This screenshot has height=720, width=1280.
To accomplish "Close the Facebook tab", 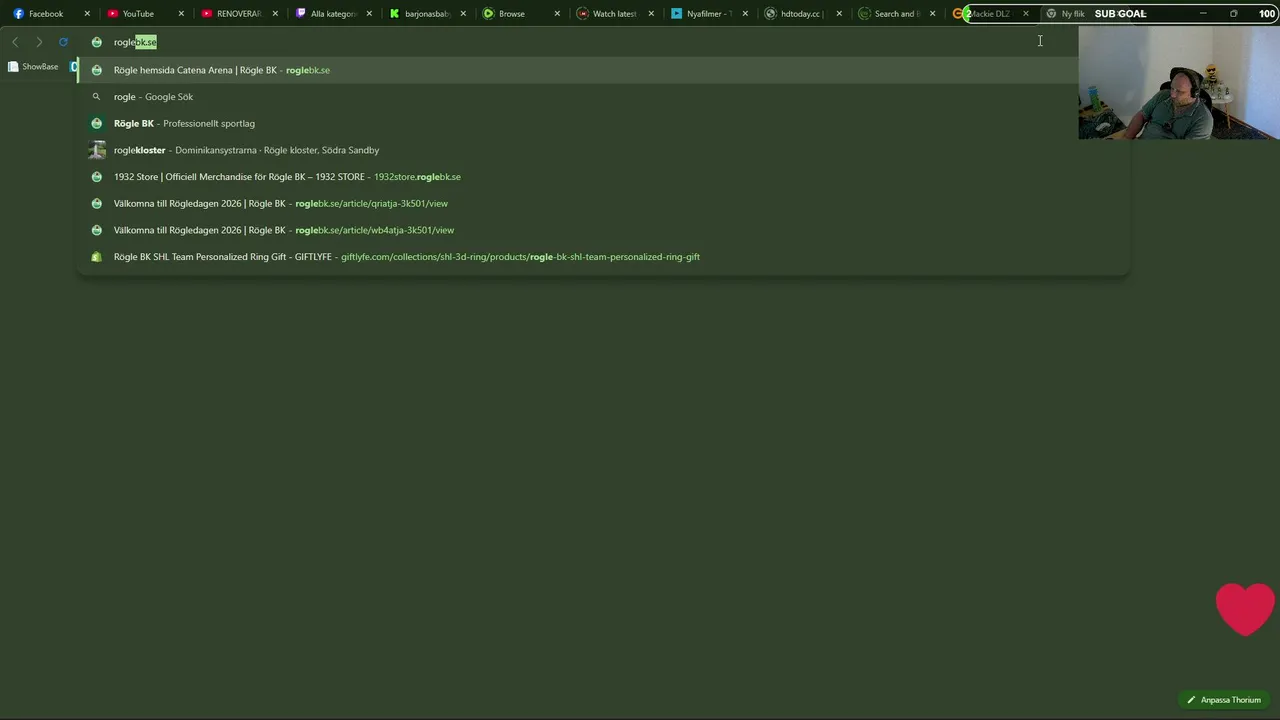I will point(87,14).
